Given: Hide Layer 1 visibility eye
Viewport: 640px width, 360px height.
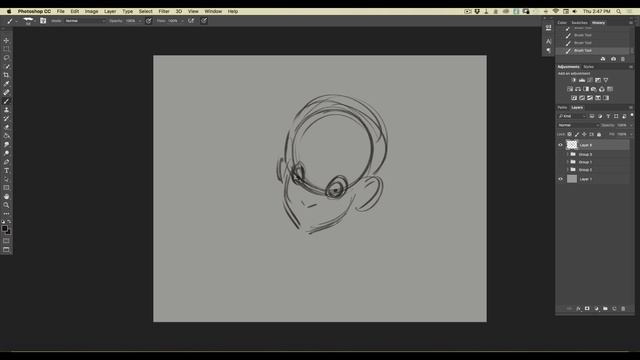Looking at the screenshot, I should [560, 179].
